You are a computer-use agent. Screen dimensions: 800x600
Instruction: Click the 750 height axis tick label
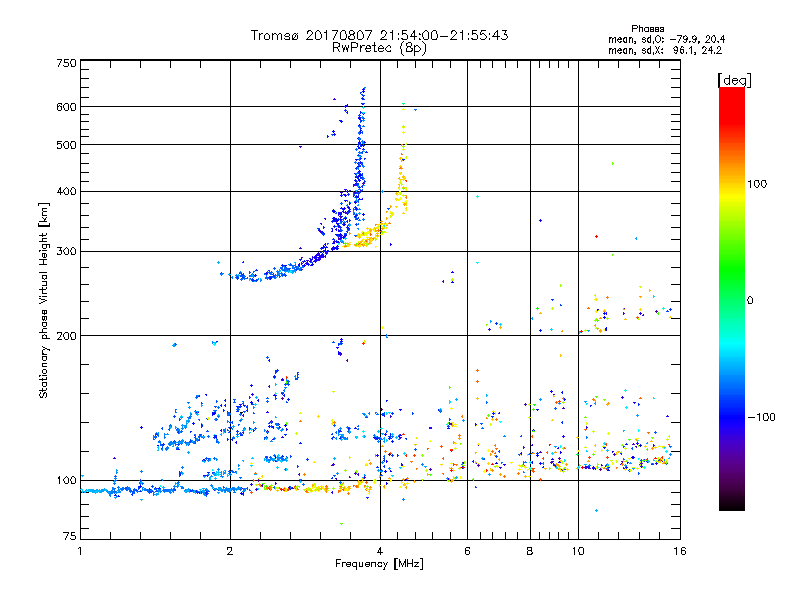point(66,63)
